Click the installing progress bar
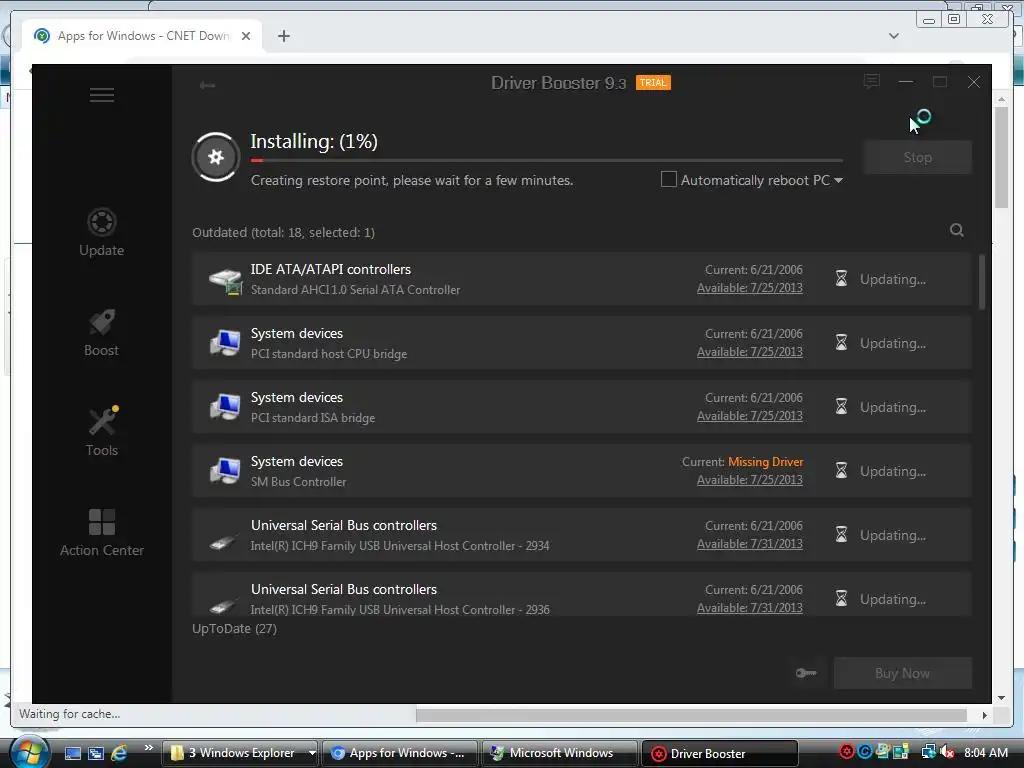The height and width of the screenshot is (768, 1024). coord(547,160)
